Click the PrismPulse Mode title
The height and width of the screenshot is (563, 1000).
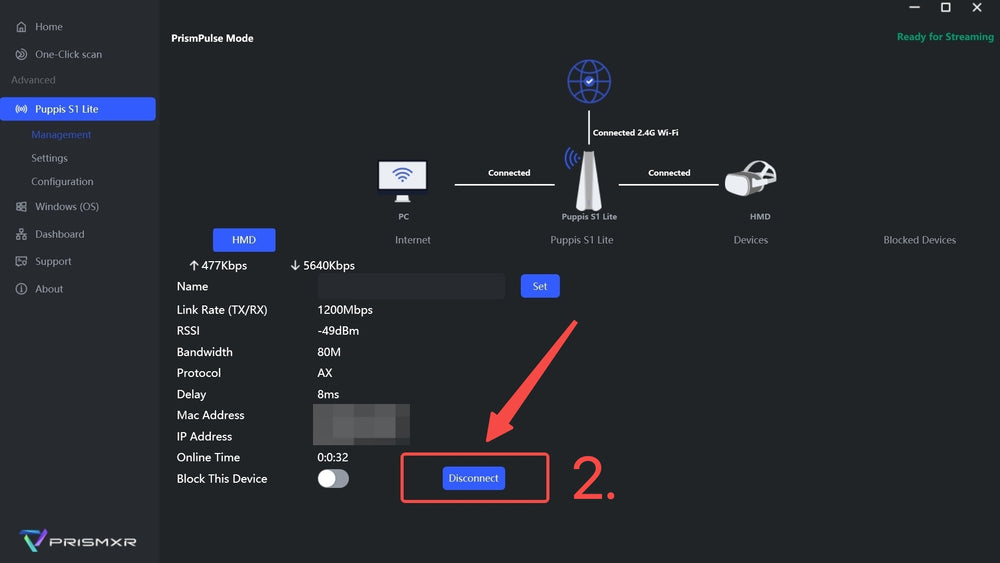pyautogui.click(x=212, y=38)
